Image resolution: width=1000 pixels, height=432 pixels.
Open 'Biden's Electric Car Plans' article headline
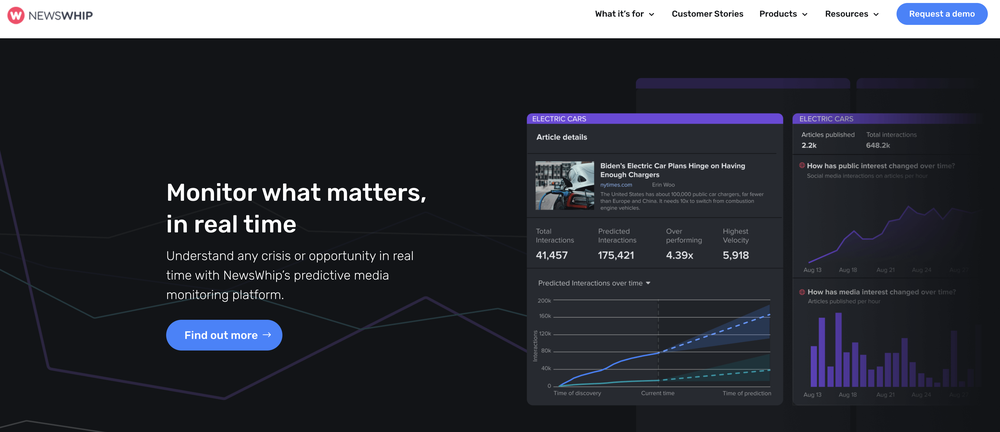click(672, 170)
